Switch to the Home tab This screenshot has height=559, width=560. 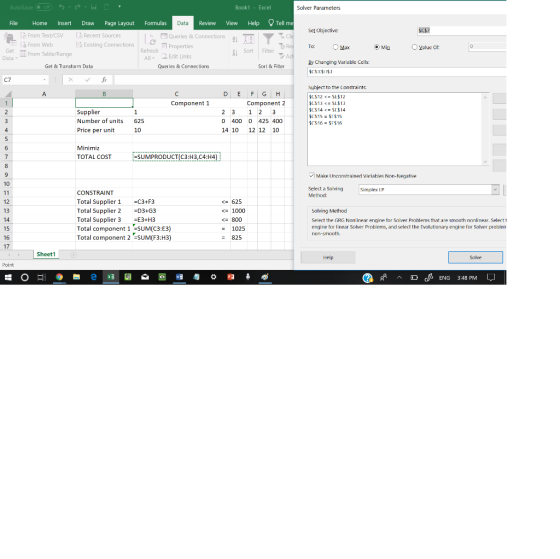(39, 23)
